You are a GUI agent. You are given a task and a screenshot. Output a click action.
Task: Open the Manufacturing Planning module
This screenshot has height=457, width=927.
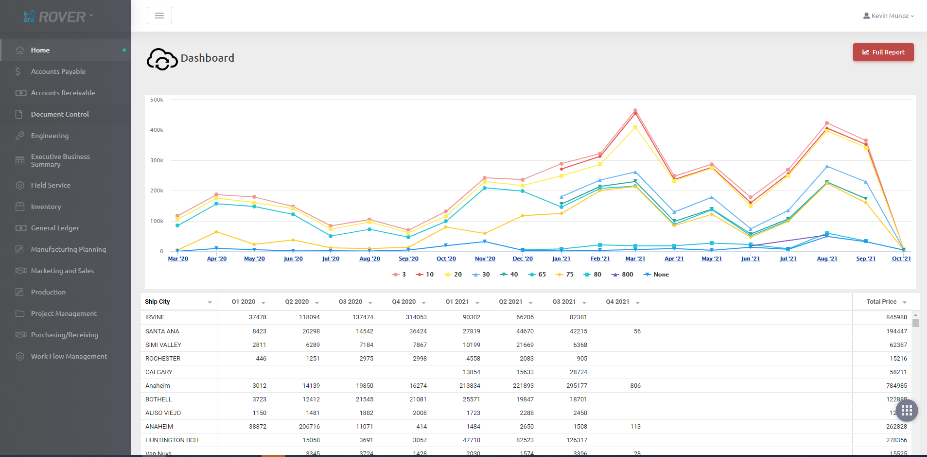coord(69,249)
